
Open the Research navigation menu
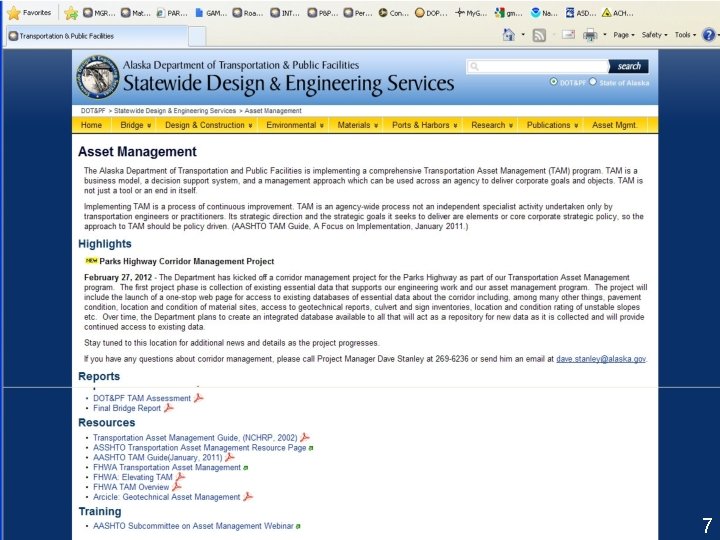(x=492, y=125)
